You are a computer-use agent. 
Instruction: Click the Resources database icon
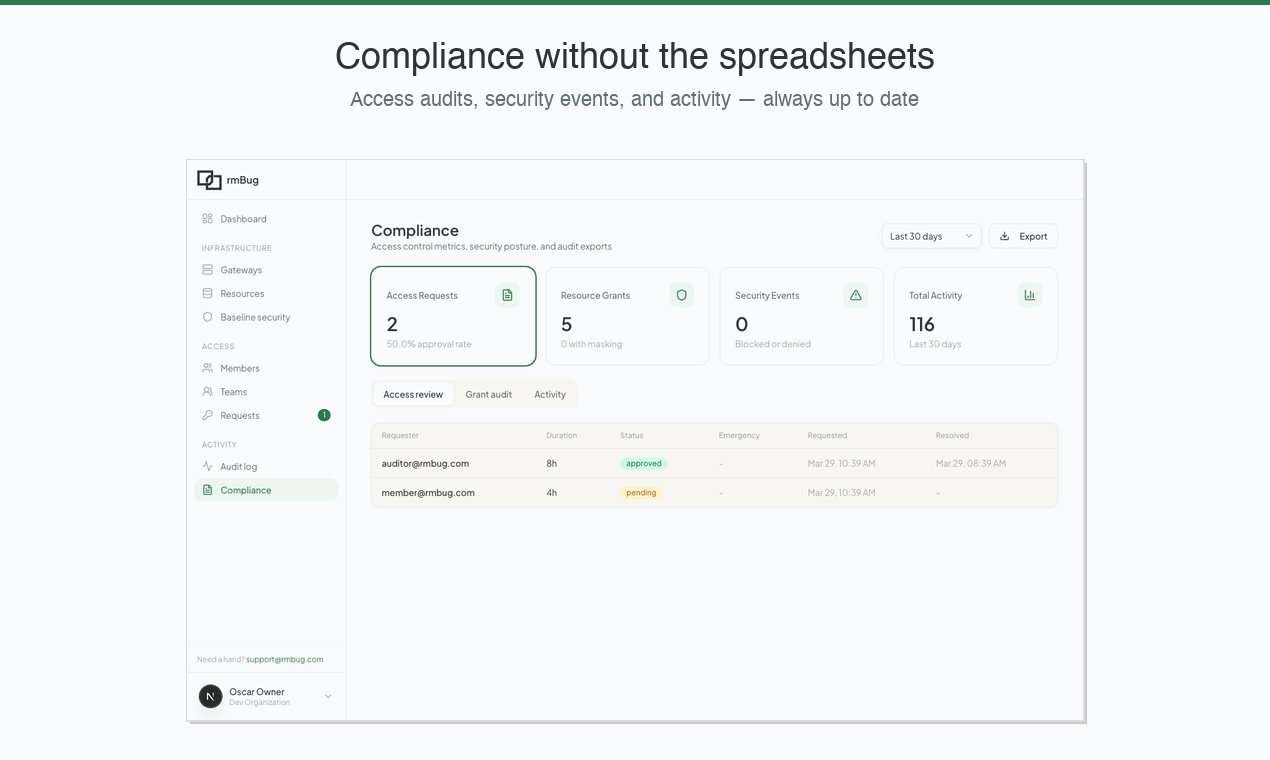point(207,294)
